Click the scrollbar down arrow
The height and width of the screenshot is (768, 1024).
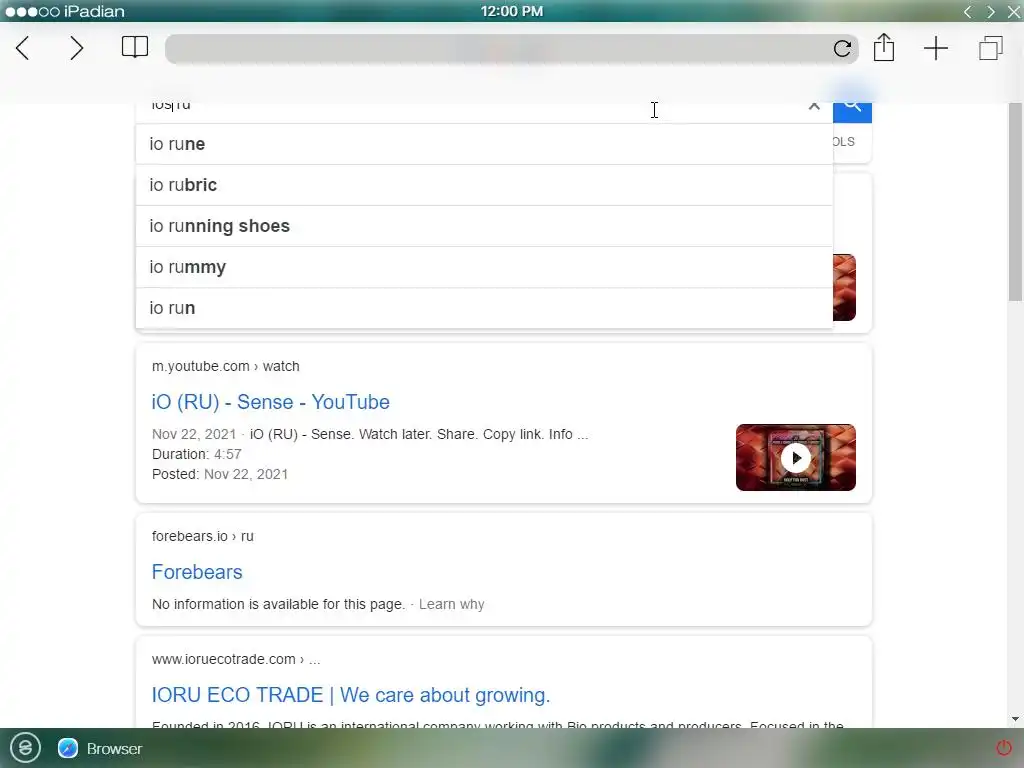(x=1016, y=719)
